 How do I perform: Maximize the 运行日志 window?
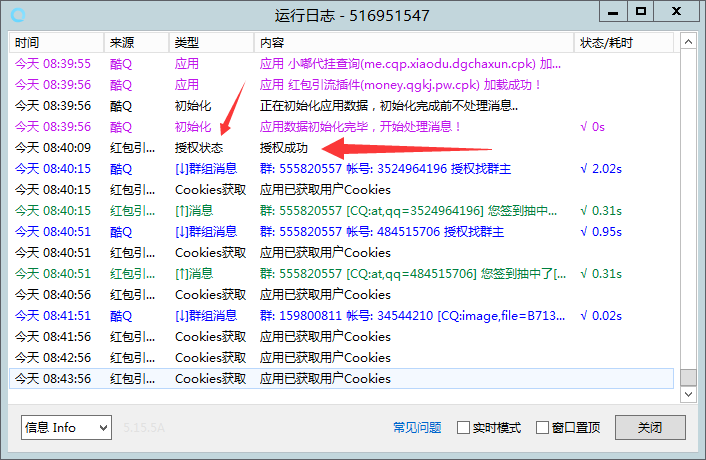(x=641, y=12)
